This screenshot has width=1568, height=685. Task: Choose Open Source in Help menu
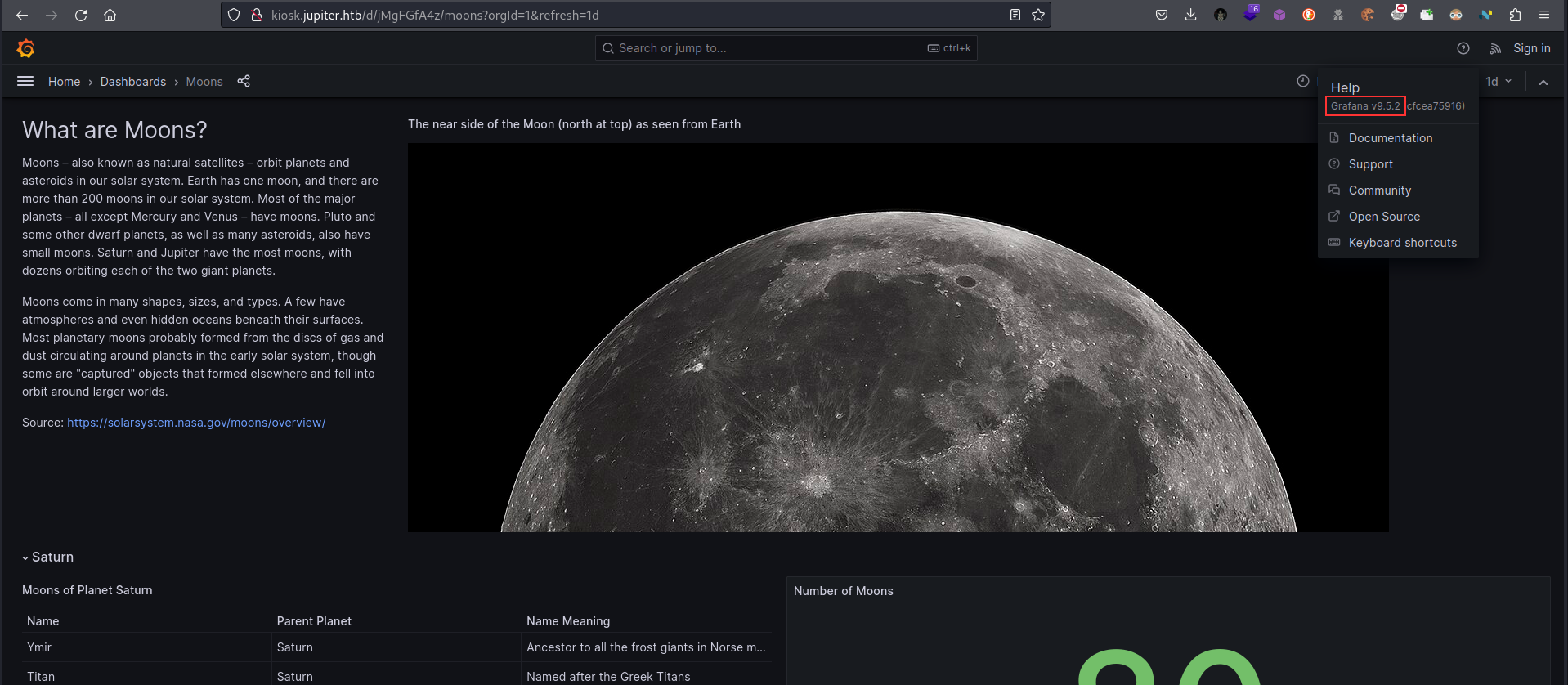tap(1398, 217)
